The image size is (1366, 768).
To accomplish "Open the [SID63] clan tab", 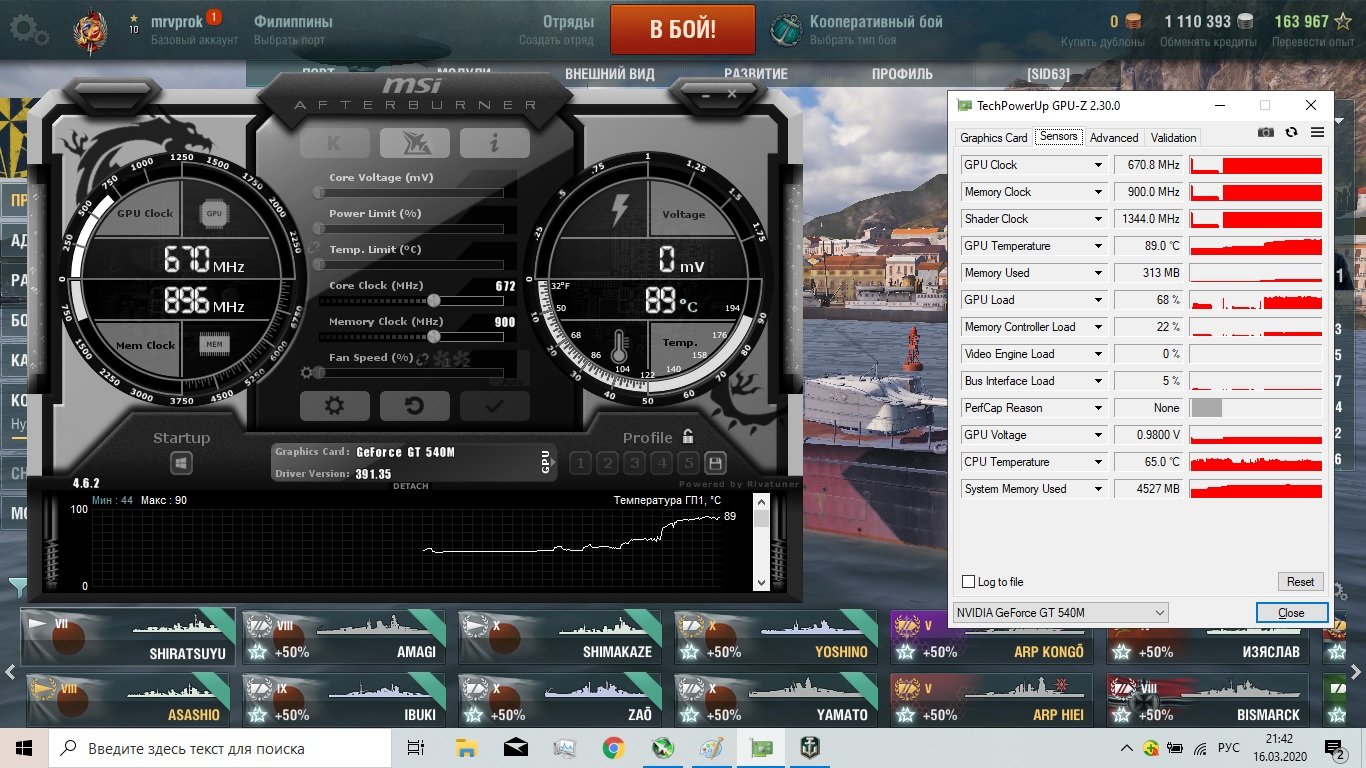I will pyautogui.click(x=1048, y=74).
